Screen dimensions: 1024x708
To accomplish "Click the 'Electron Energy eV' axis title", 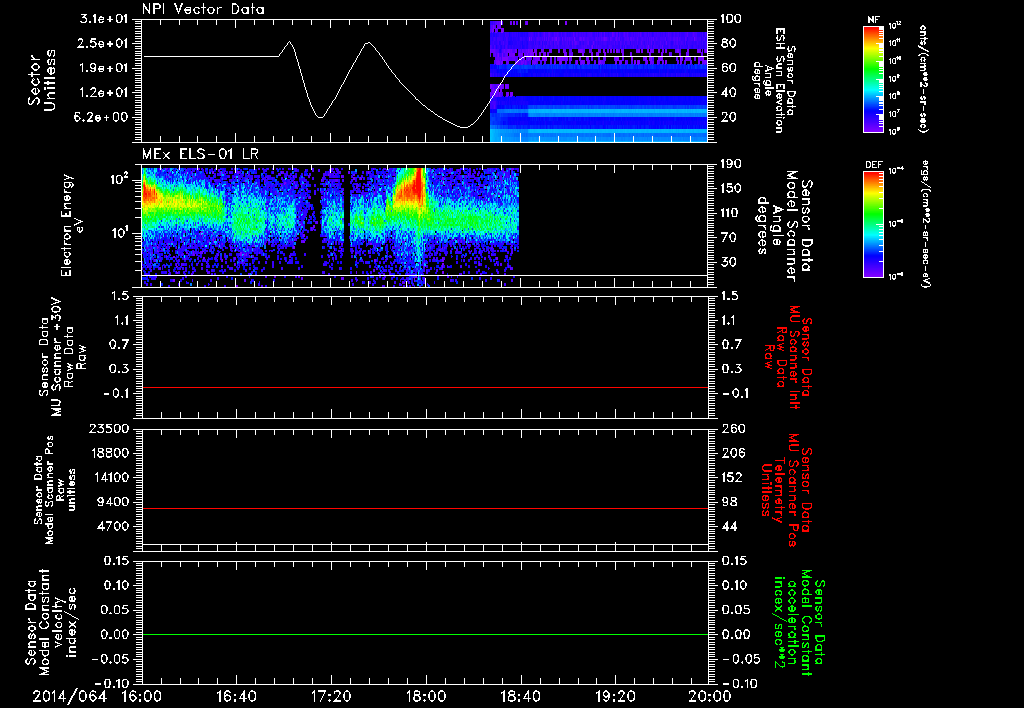I will (72, 225).
